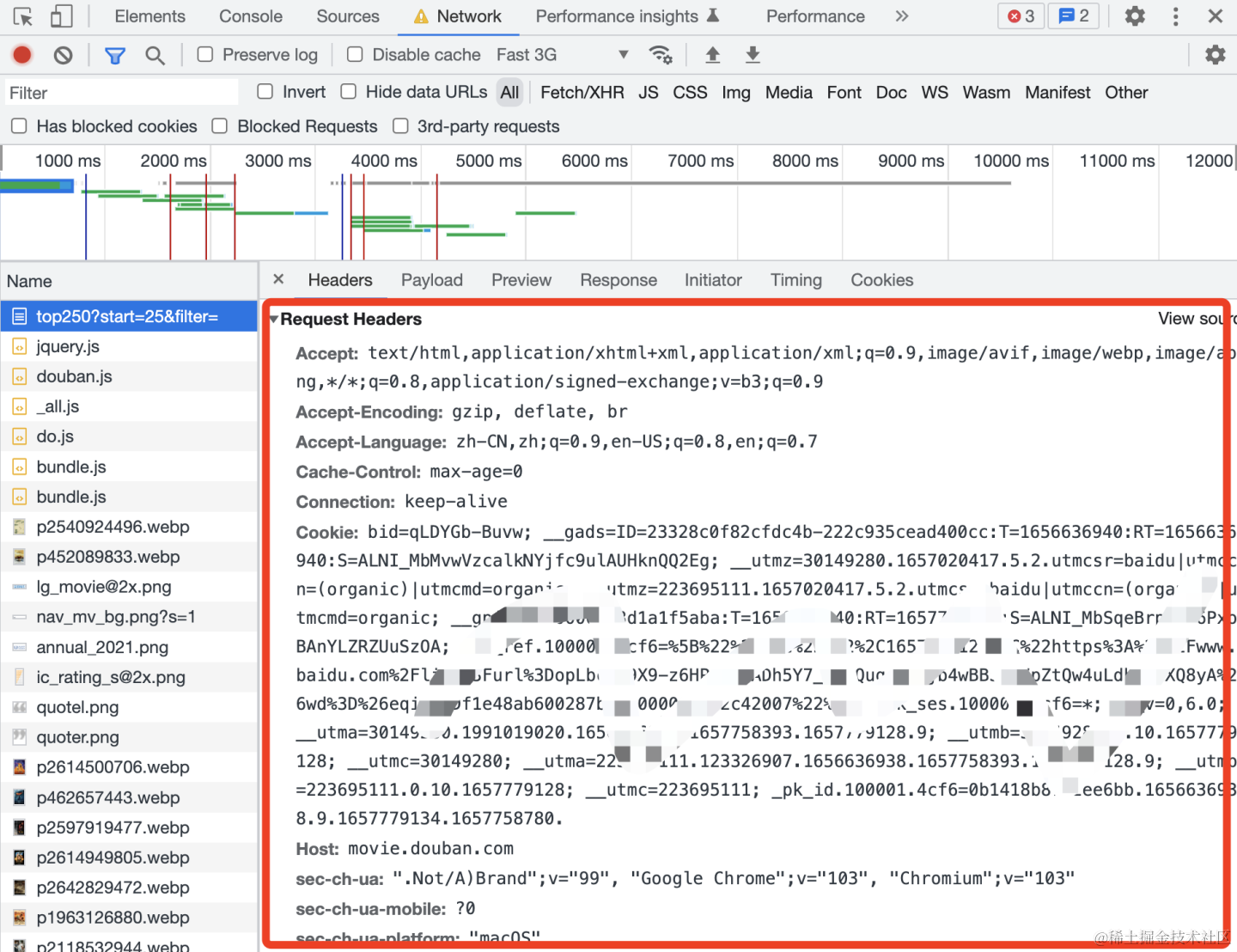Open the Initiator tab
Screen dimensions: 1237x952
(x=713, y=280)
